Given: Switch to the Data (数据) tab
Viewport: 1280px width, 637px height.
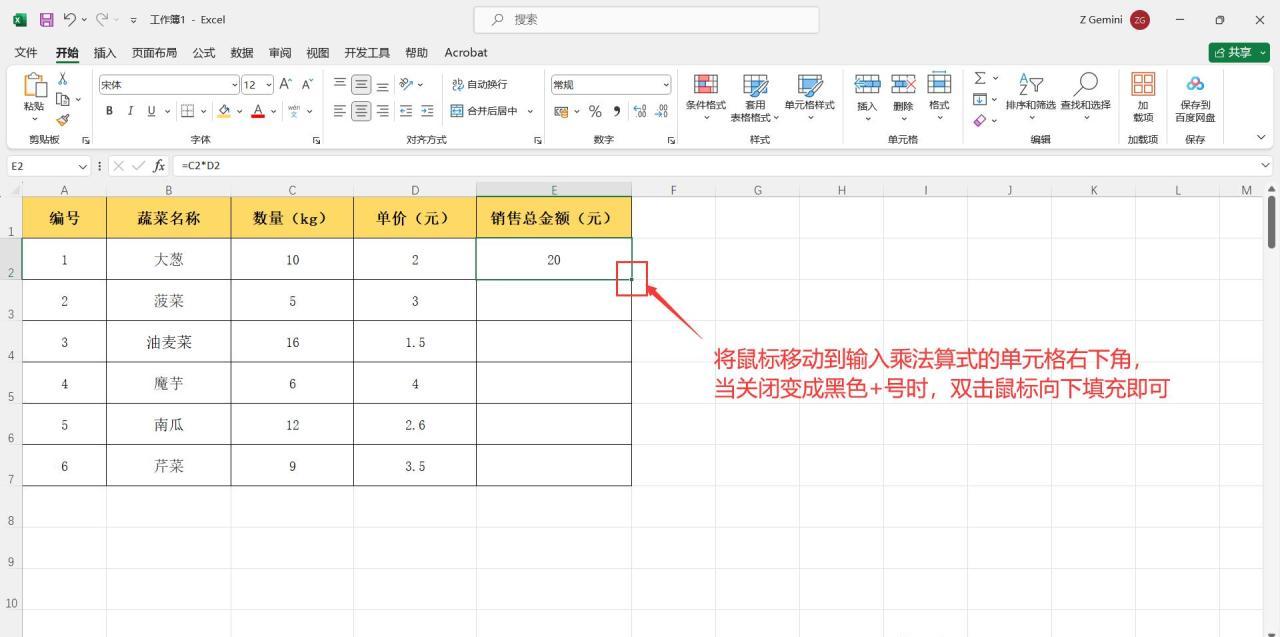Looking at the screenshot, I should [x=242, y=52].
